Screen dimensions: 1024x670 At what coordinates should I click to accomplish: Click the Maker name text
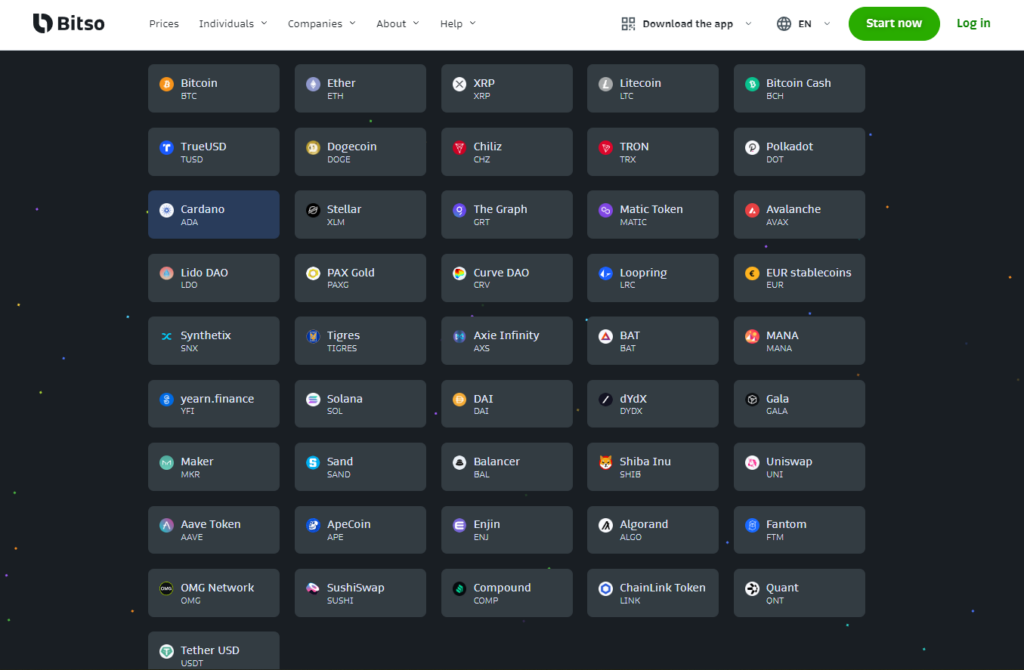pos(197,461)
